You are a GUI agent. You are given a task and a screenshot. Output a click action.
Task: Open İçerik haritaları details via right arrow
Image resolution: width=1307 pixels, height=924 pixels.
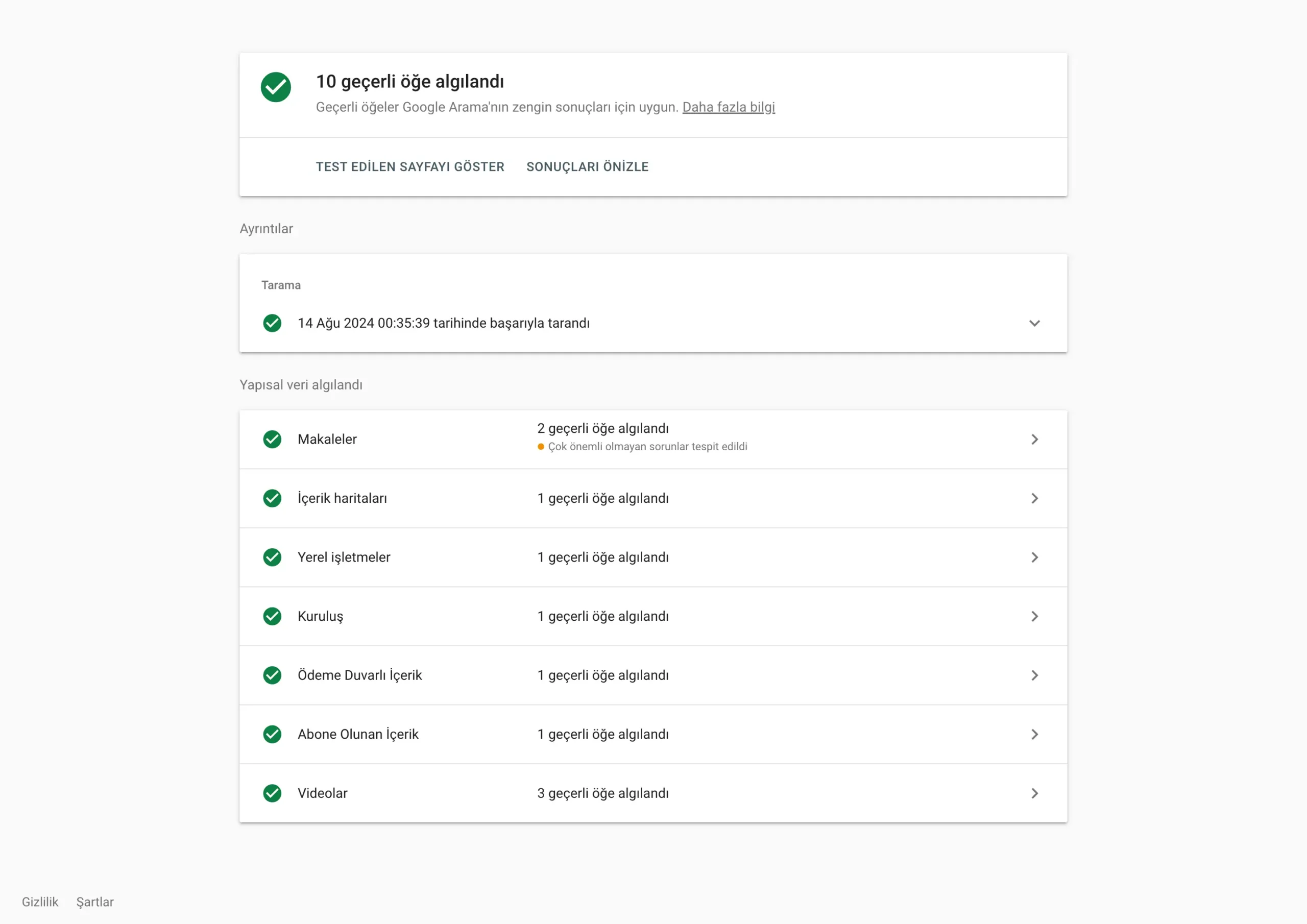coord(1035,498)
